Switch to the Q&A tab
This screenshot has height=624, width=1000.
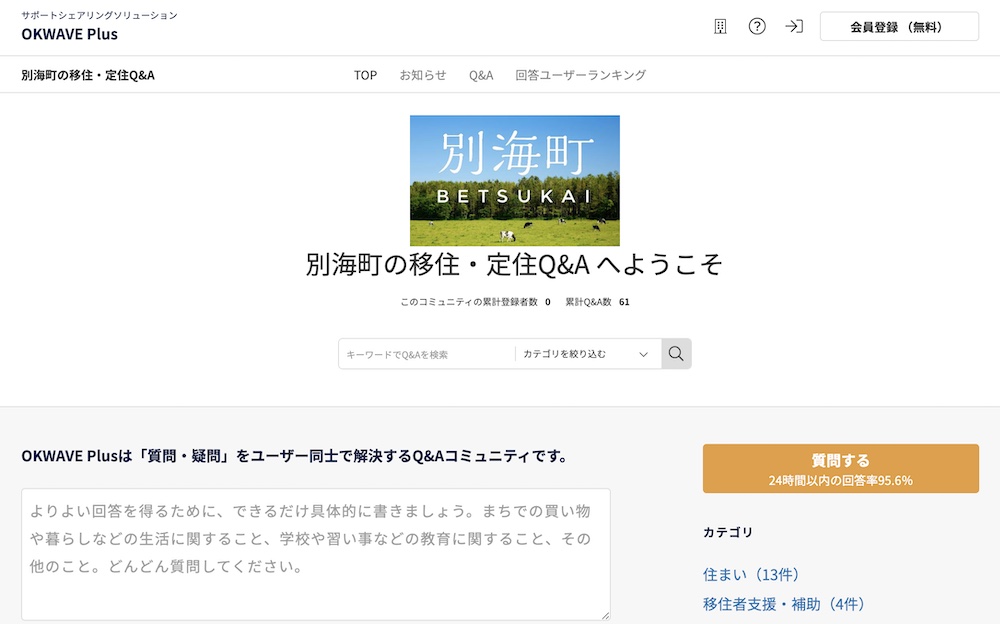tap(481, 74)
